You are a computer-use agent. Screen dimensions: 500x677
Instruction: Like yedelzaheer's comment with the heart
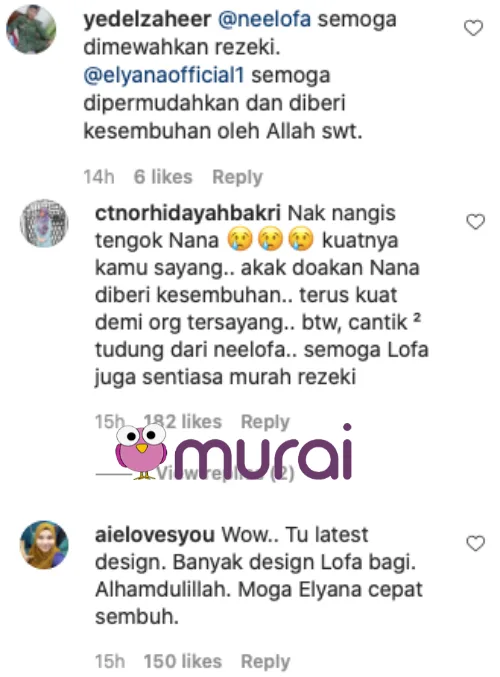473,28
